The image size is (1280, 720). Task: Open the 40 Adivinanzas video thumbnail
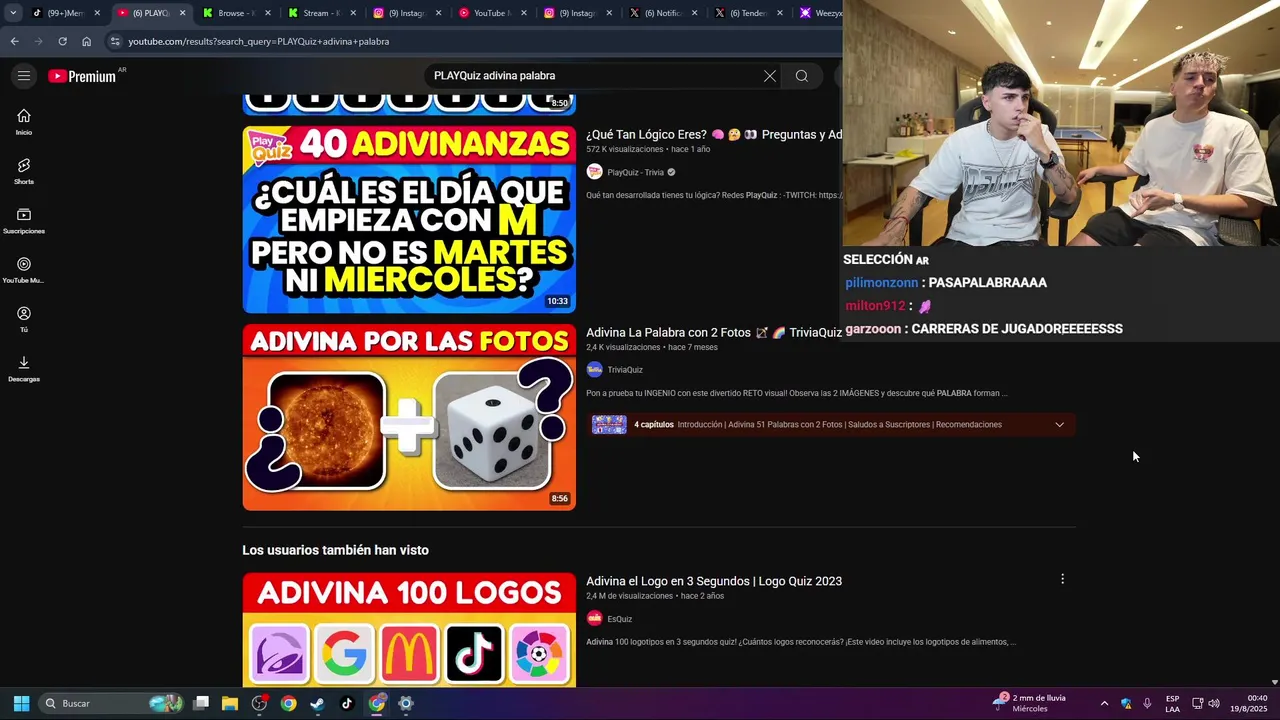409,219
